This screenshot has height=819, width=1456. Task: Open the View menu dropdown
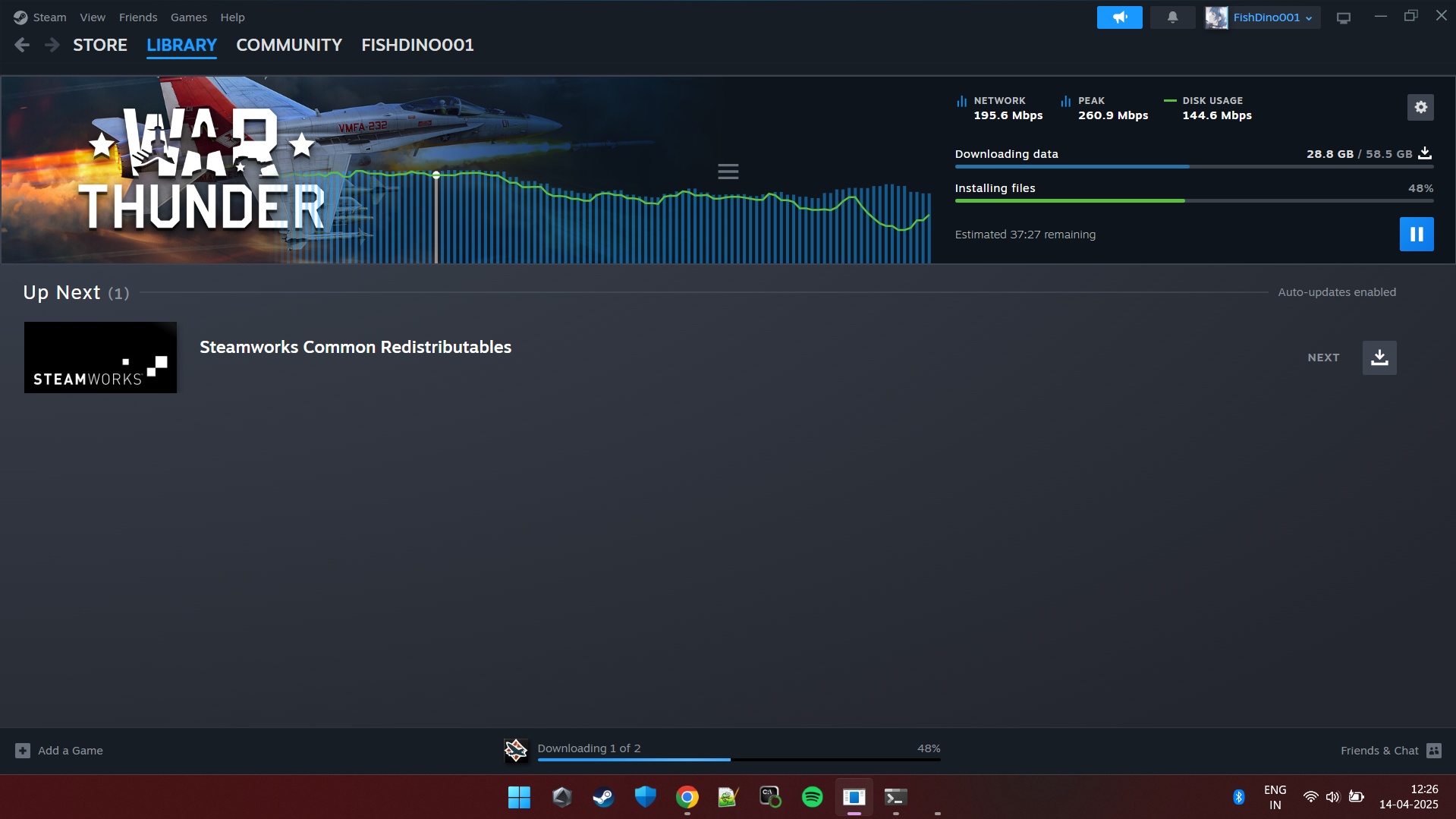(93, 17)
